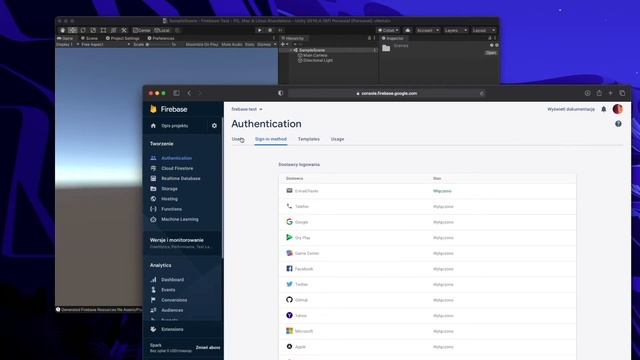Screen dimensions: 640x360
Task: Open the Play Games provider row
Action: tap(427, 238)
